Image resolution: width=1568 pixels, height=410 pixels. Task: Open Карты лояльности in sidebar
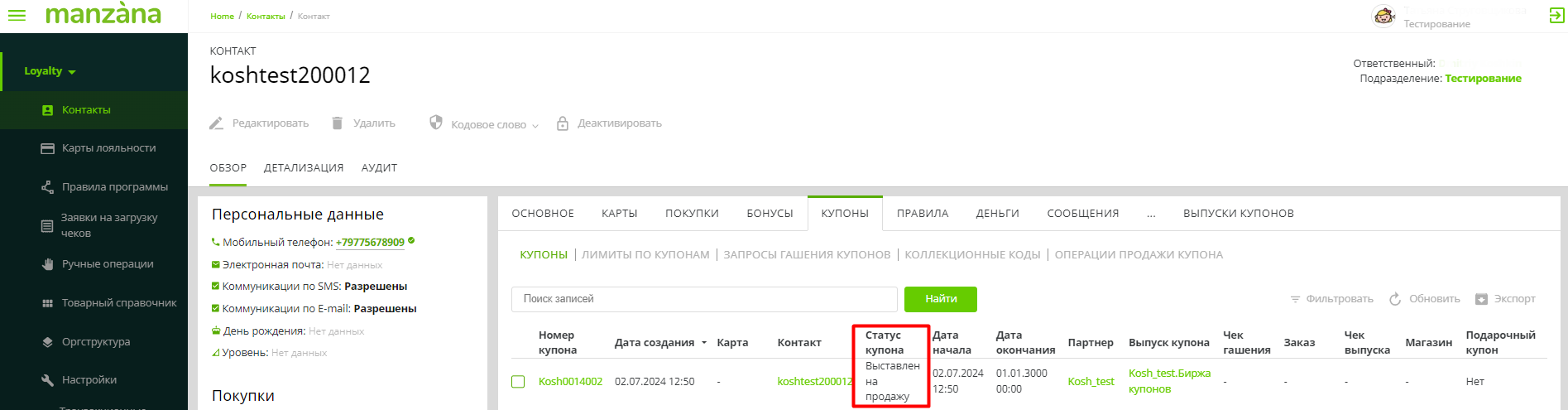(108, 148)
